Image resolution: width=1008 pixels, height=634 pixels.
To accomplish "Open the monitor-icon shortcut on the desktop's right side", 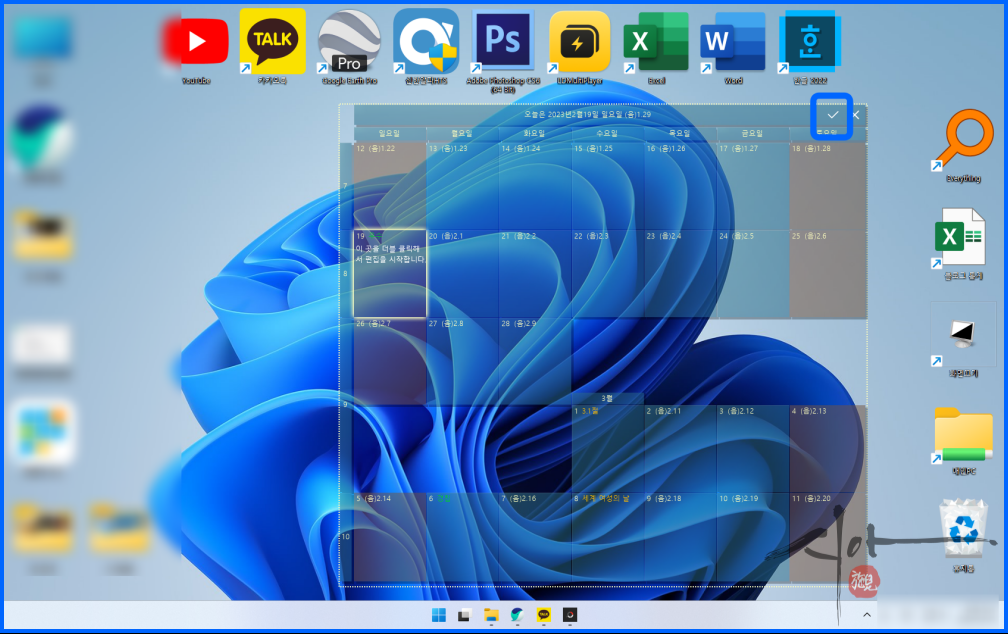I will tap(963, 341).
